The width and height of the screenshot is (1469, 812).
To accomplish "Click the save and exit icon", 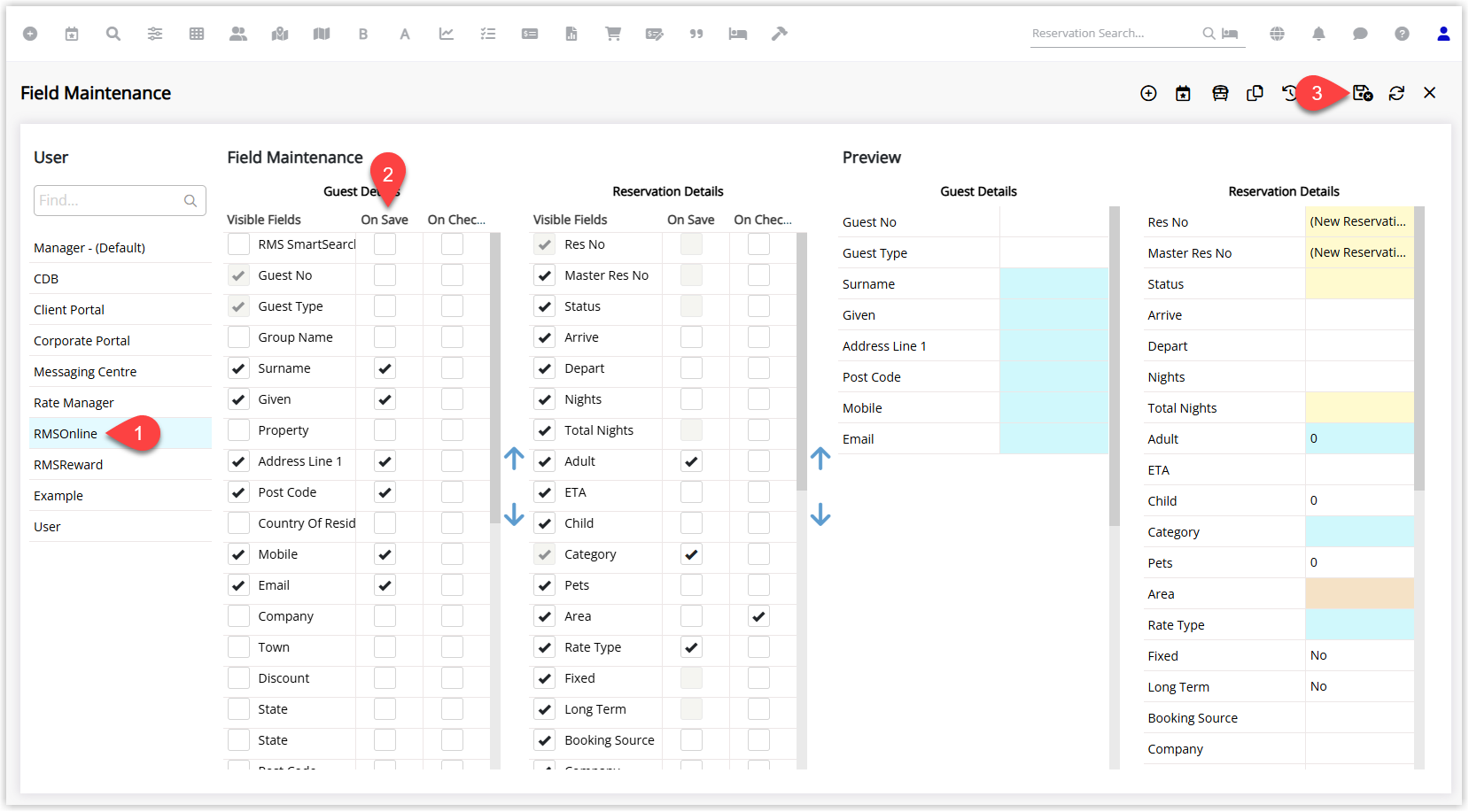I will point(1363,93).
